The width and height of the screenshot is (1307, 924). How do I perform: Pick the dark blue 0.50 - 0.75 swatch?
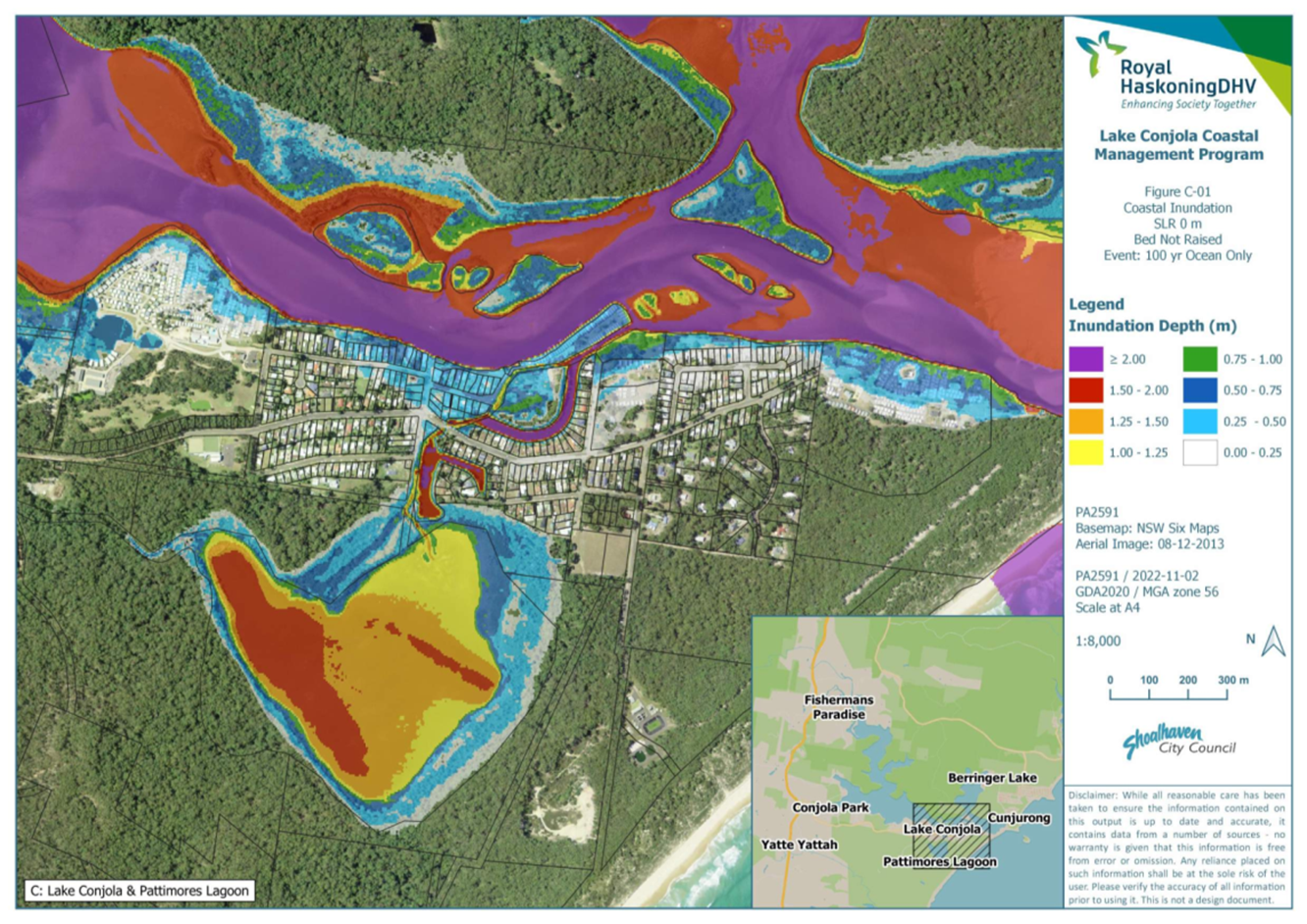click(x=1200, y=390)
